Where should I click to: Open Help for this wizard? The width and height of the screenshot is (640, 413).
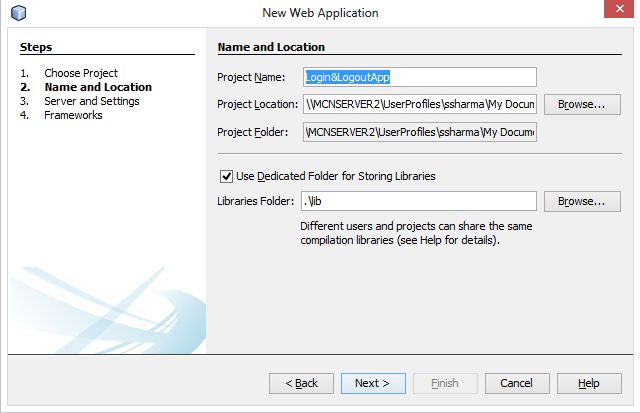(589, 383)
